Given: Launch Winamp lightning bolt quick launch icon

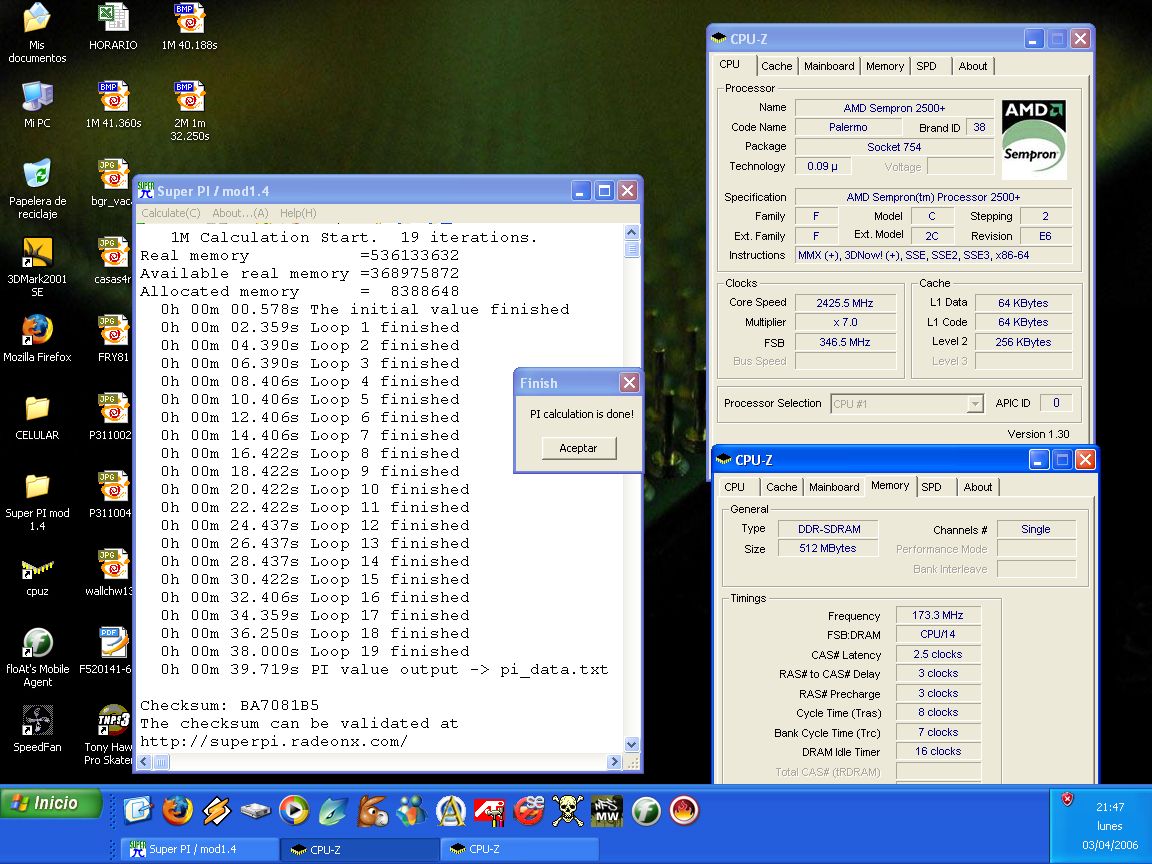Looking at the screenshot, I should [x=216, y=811].
